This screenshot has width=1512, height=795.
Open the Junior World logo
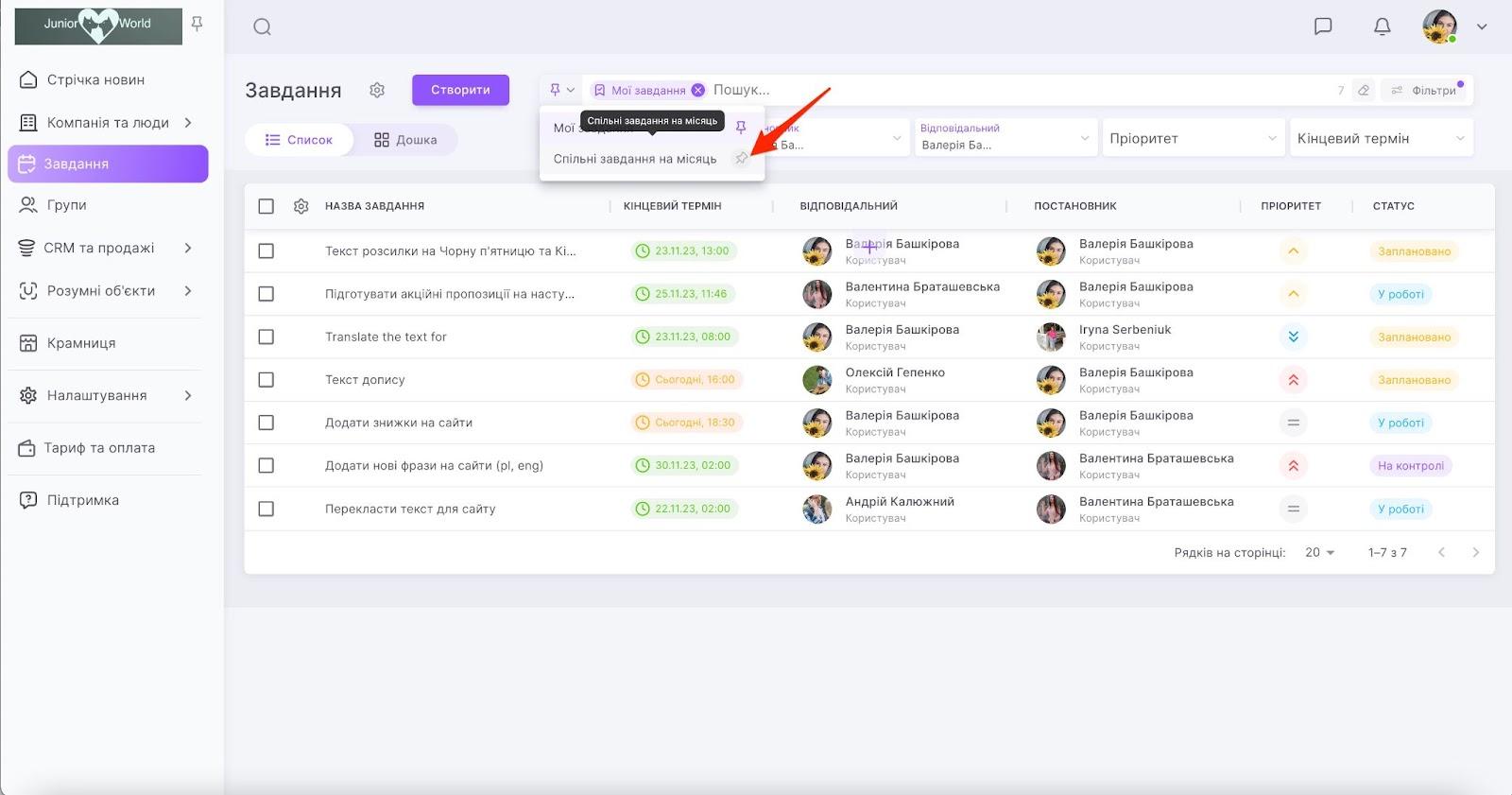pyautogui.click(x=98, y=26)
